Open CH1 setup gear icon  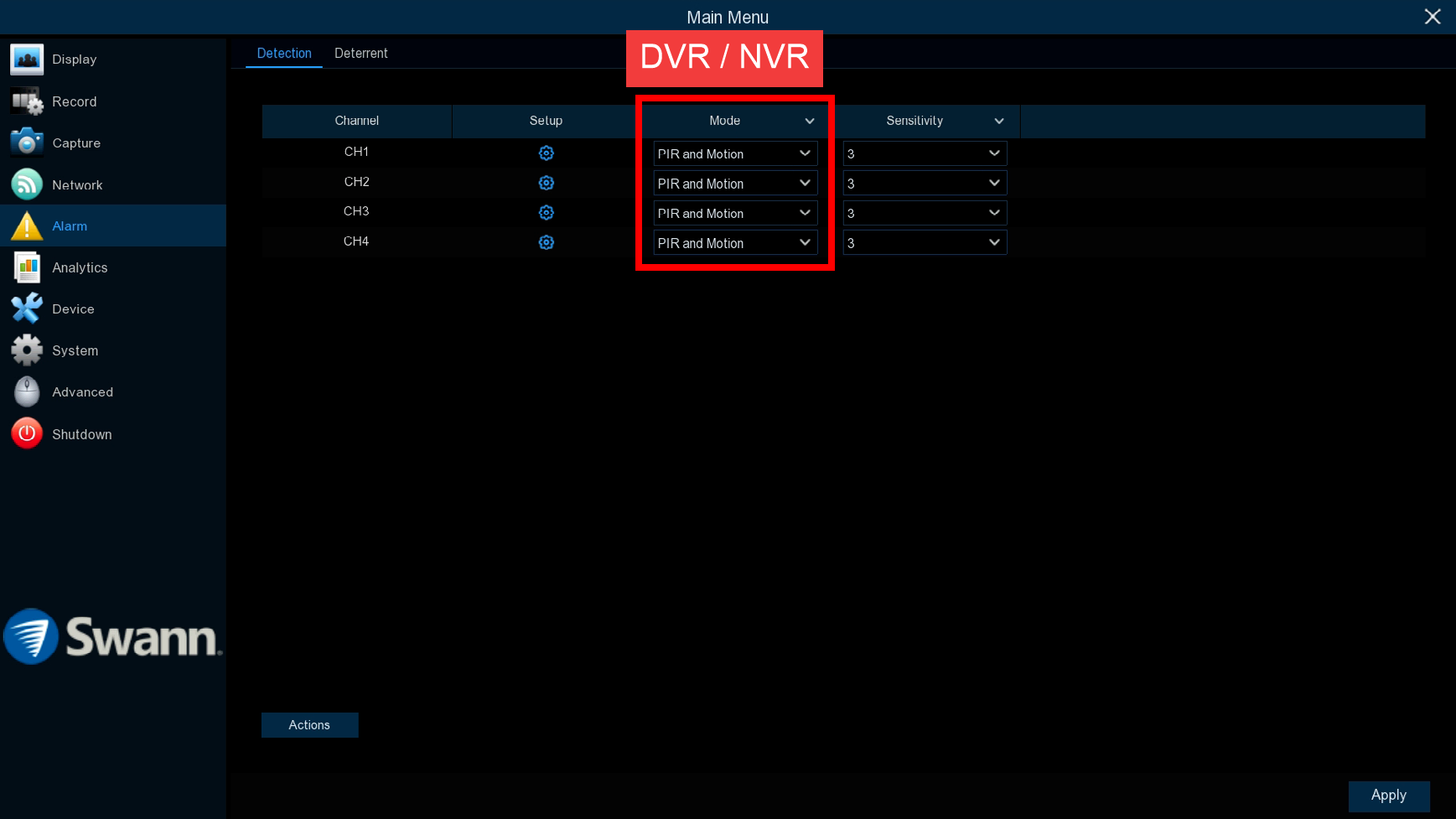tap(546, 153)
